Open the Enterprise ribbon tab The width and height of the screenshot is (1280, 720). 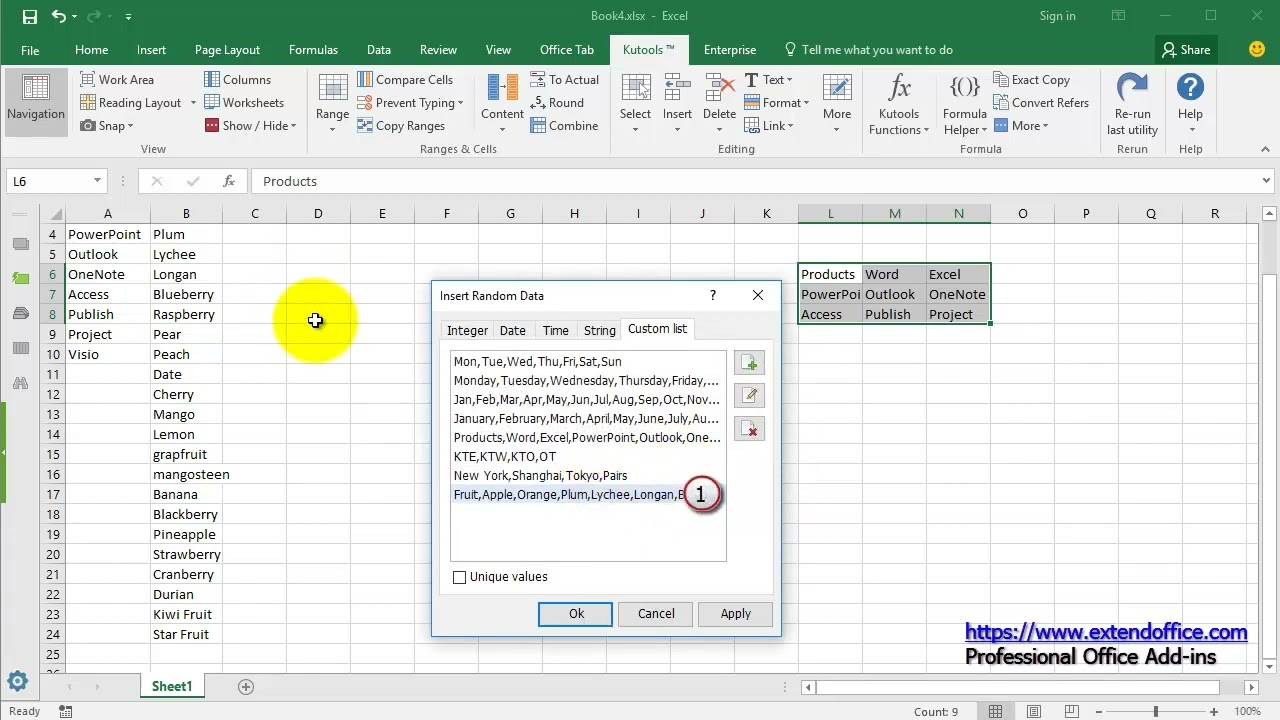(730, 50)
